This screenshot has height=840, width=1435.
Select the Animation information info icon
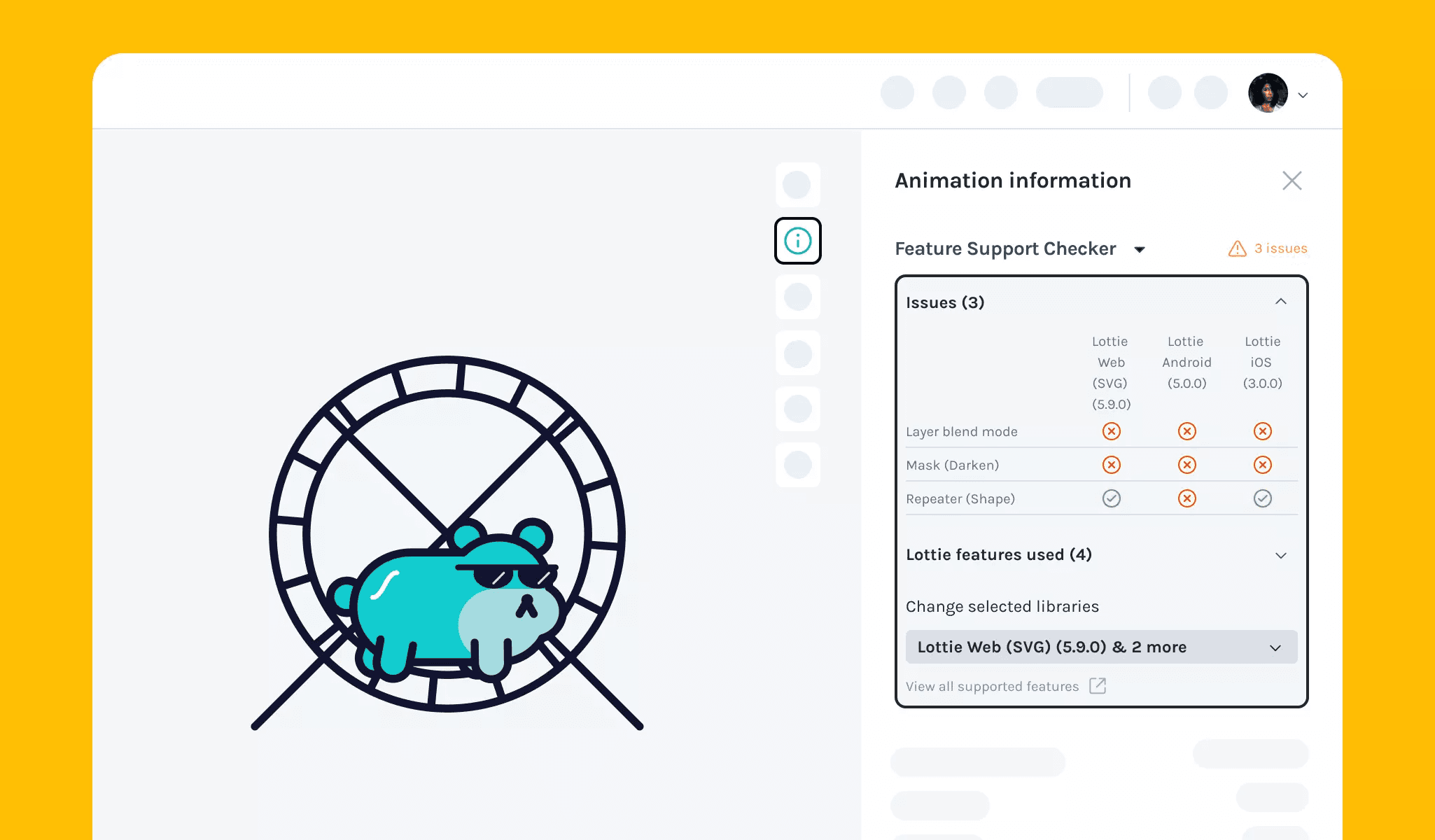(797, 240)
